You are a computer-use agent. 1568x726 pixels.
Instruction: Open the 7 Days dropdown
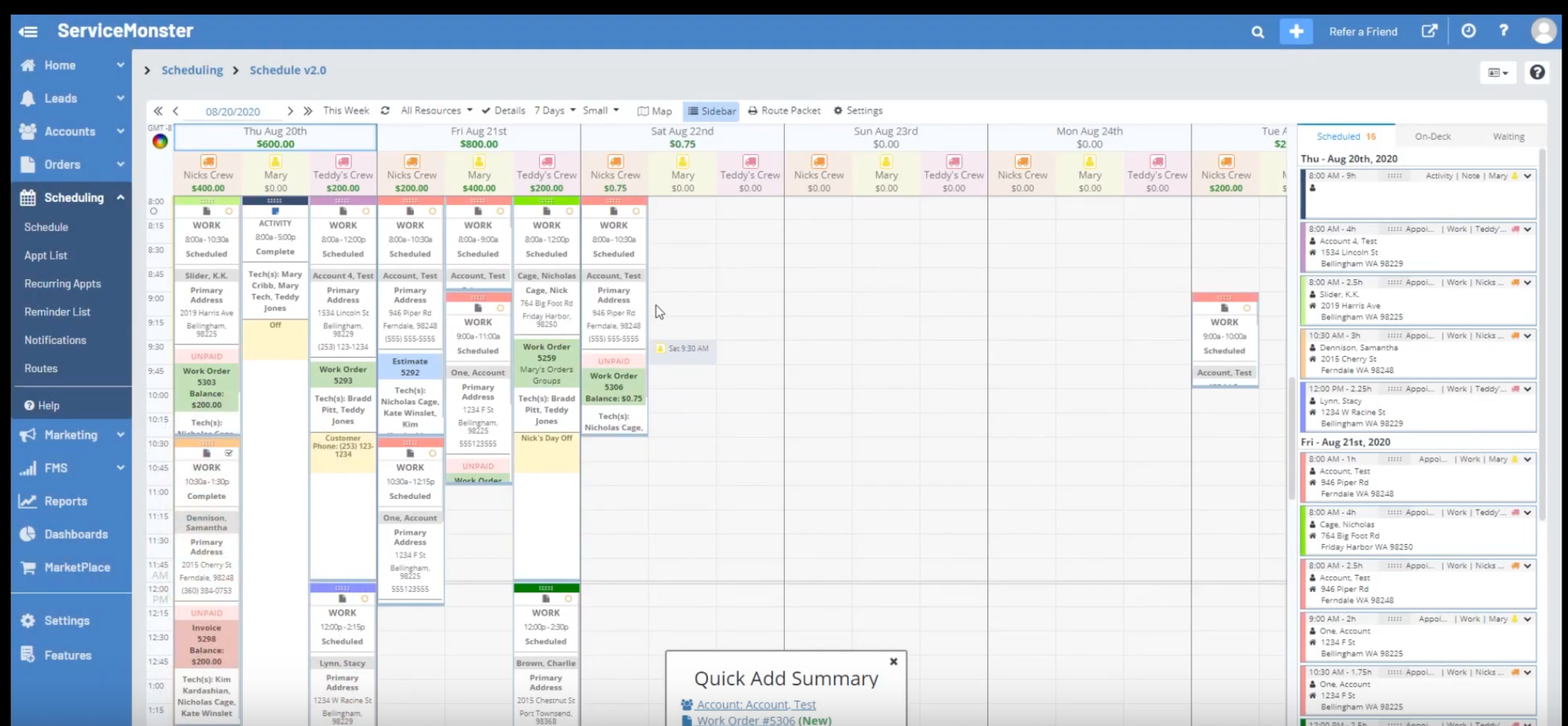pos(555,111)
